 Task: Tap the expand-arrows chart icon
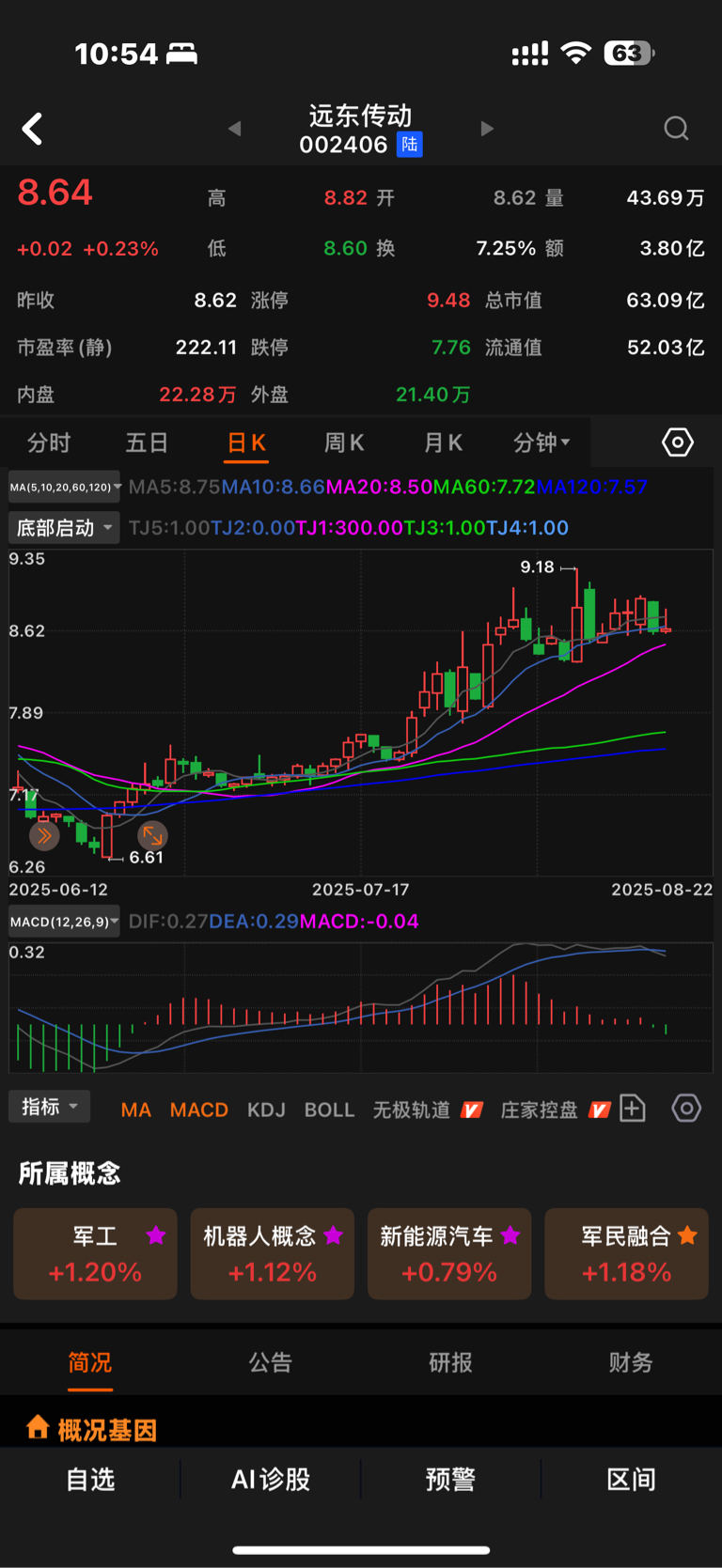pyautogui.click(x=152, y=834)
